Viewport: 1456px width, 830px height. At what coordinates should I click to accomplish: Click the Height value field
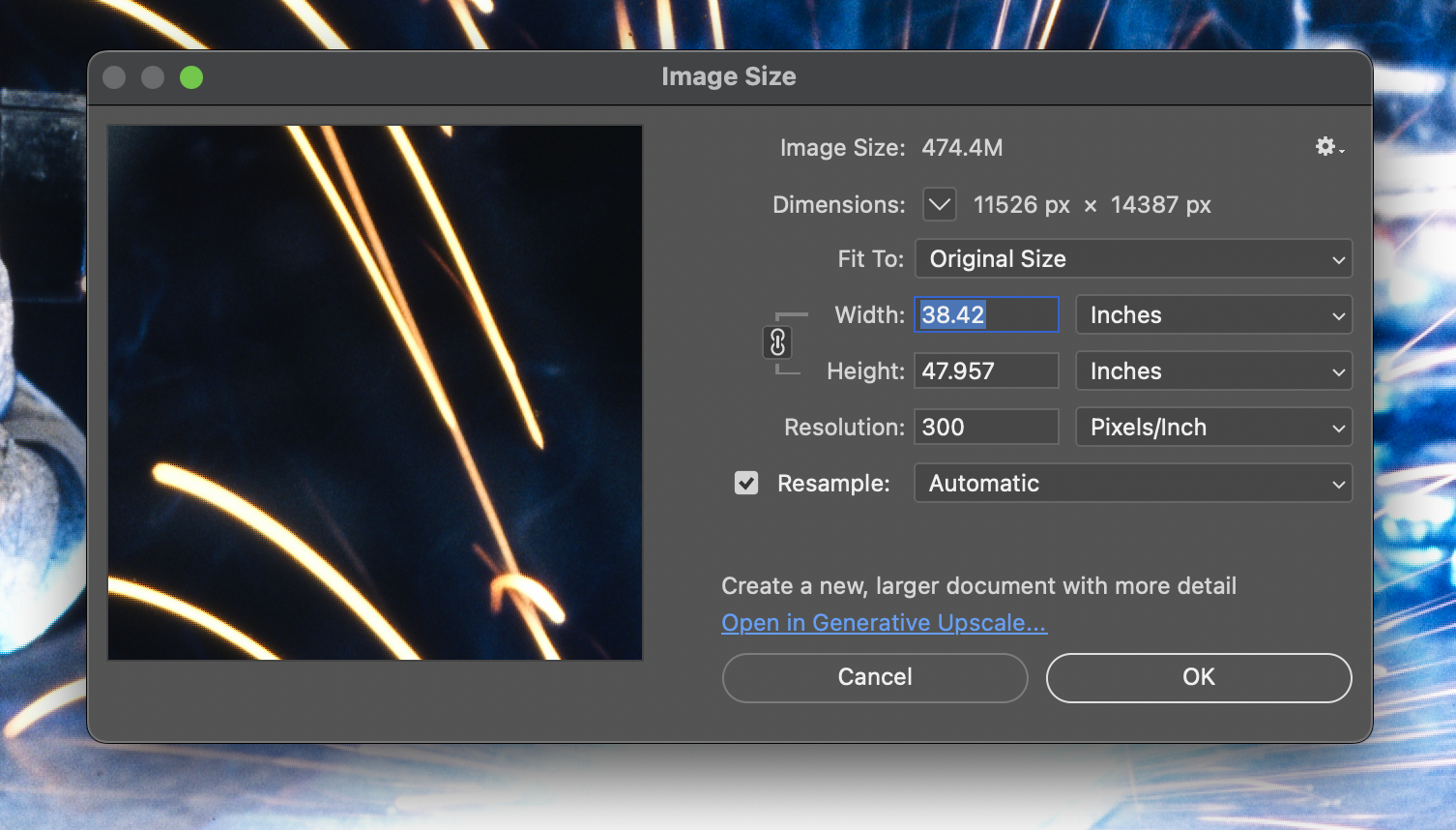pos(986,371)
